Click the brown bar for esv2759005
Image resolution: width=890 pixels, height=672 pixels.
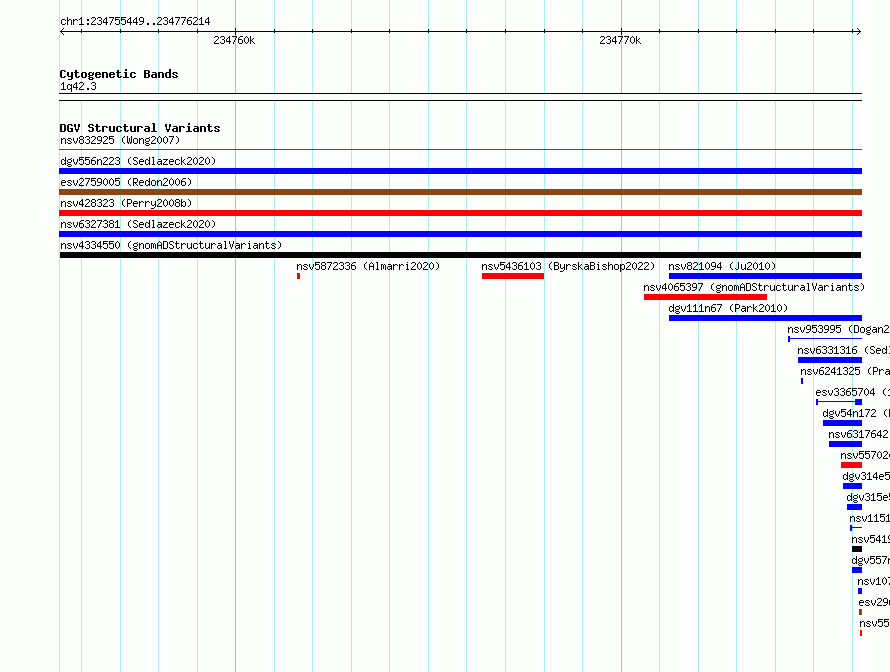click(460, 192)
